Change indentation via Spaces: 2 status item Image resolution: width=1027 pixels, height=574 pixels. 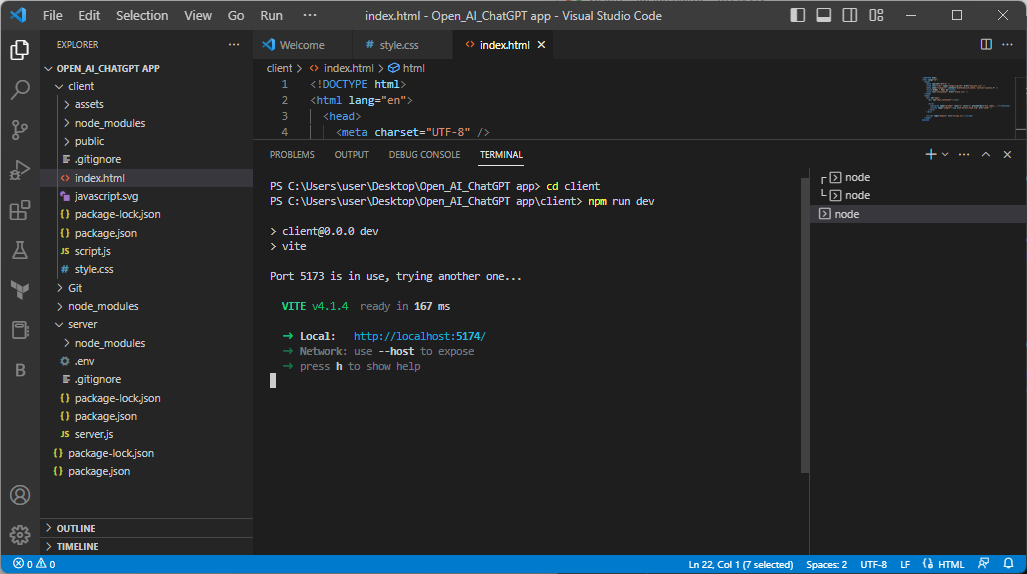pos(826,564)
